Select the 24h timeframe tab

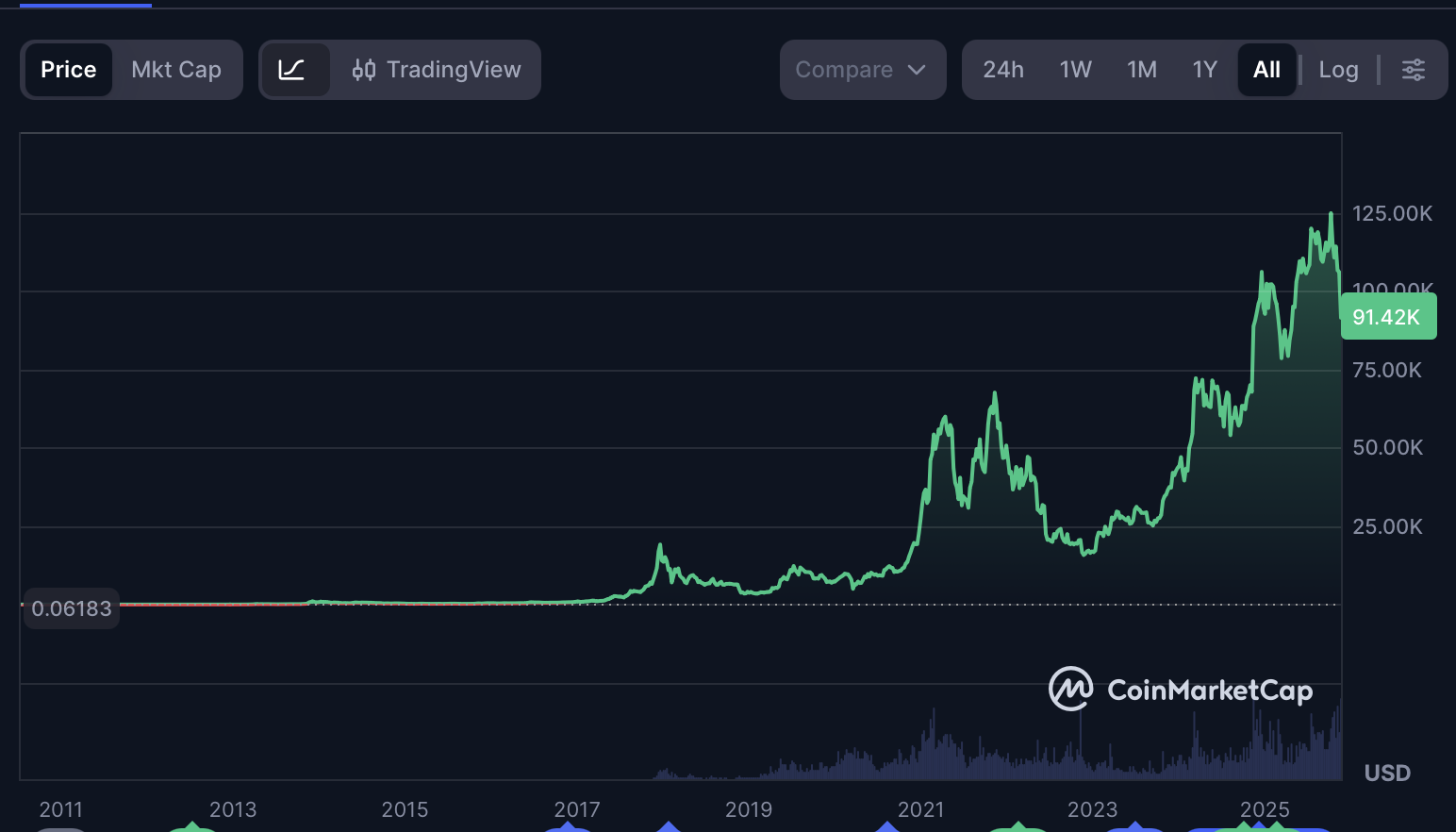point(1002,69)
